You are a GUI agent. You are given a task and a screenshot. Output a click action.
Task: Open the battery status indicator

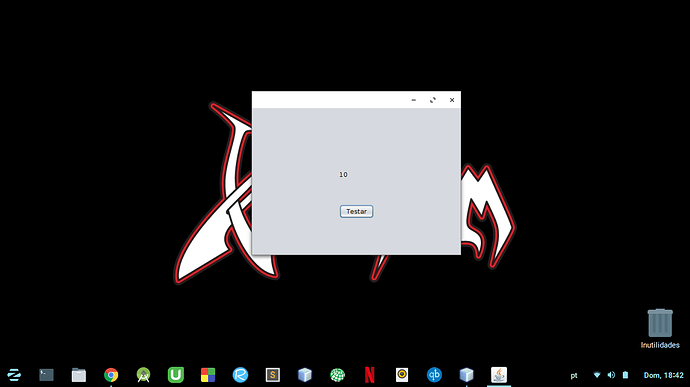click(625, 375)
